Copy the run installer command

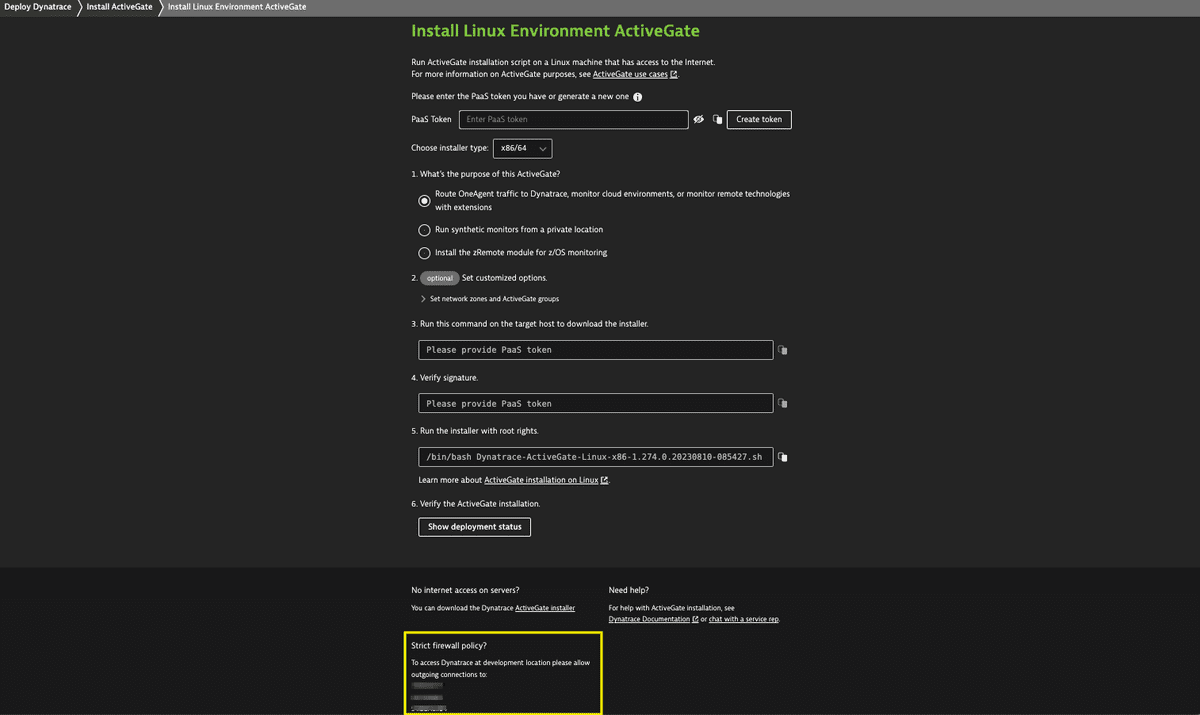click(x=783, y=457)
